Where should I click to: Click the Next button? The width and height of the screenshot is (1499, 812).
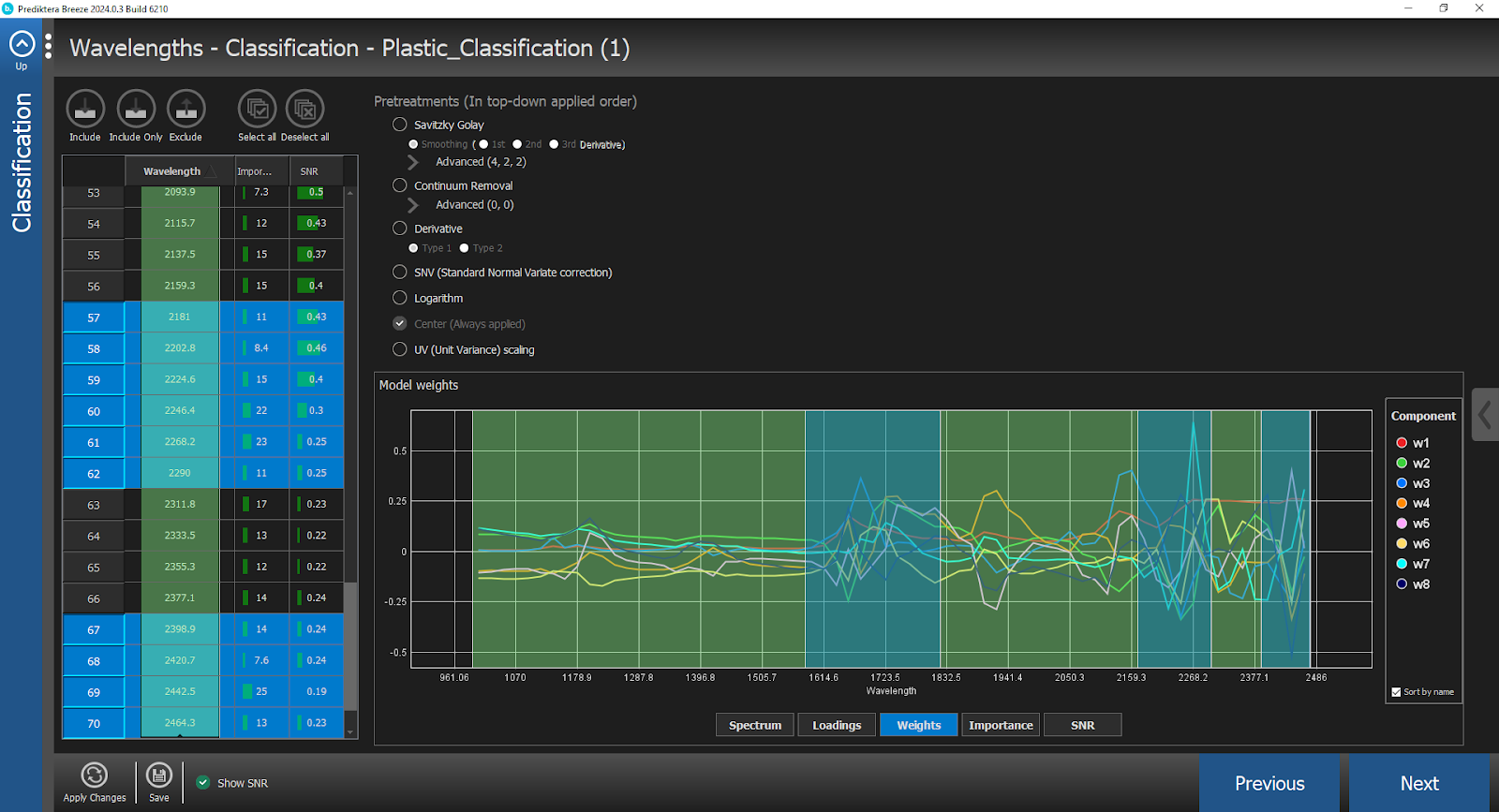(x=1418, y=783)
